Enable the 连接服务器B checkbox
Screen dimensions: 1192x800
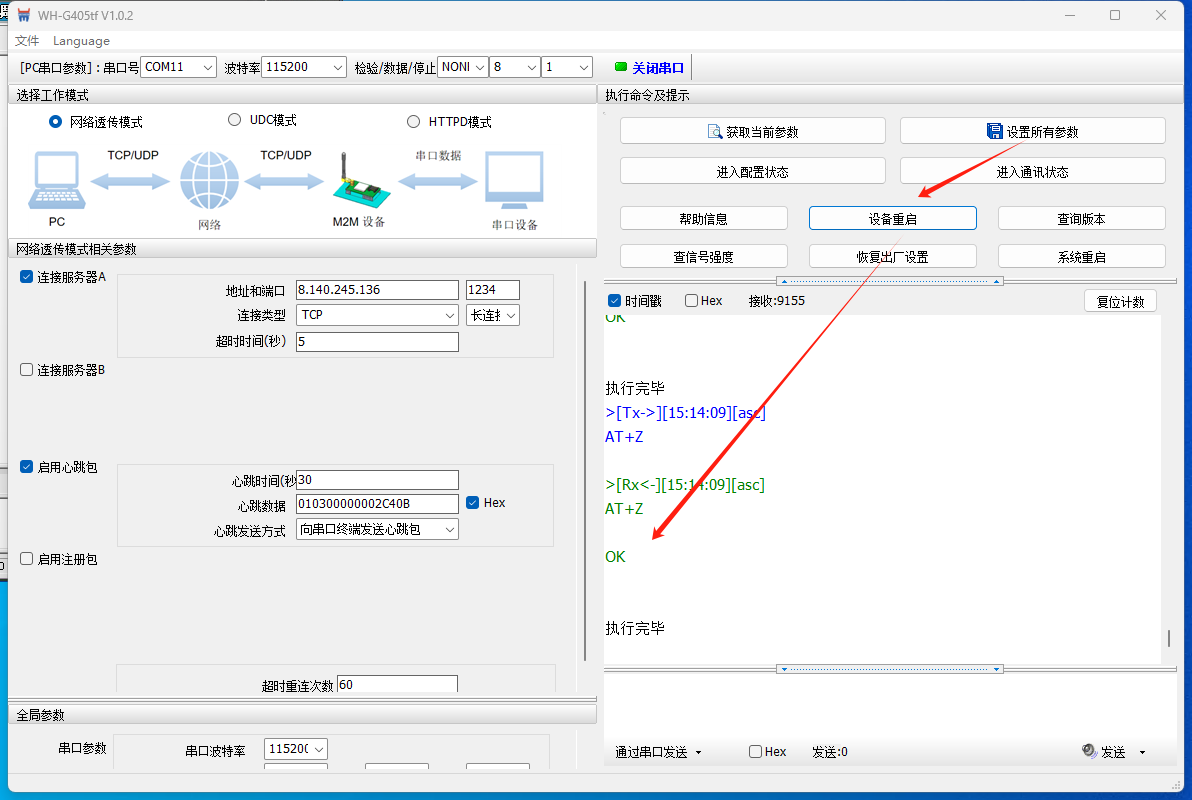pos(27,370)
